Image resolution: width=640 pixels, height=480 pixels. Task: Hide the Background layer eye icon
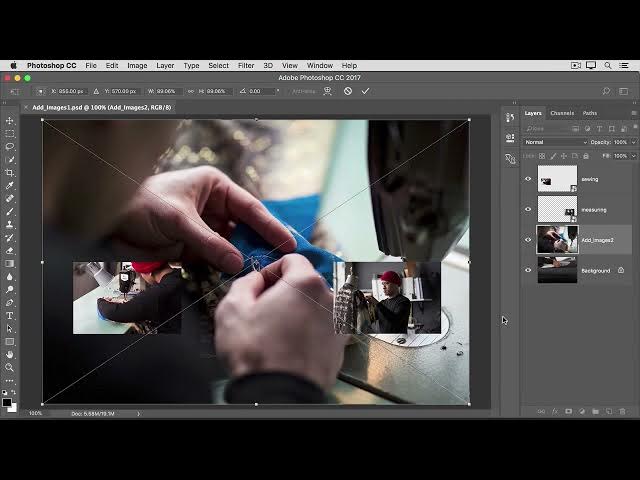click(528, 270)
